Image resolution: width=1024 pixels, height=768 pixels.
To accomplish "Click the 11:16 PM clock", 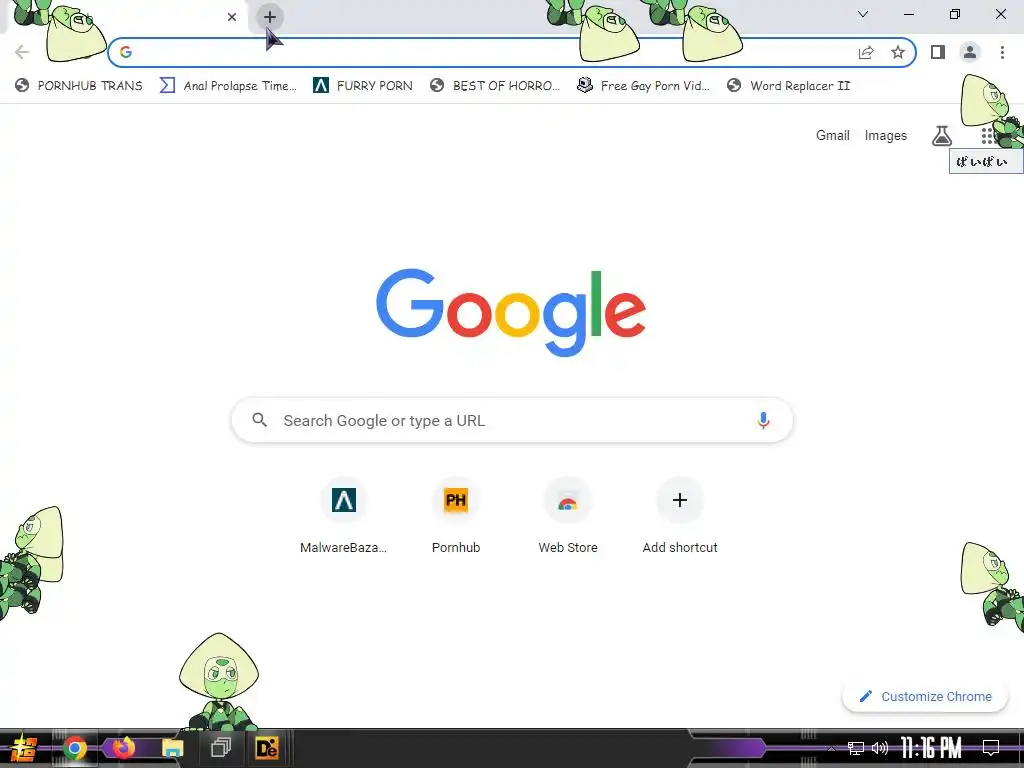I will click(x=931, y=748).
